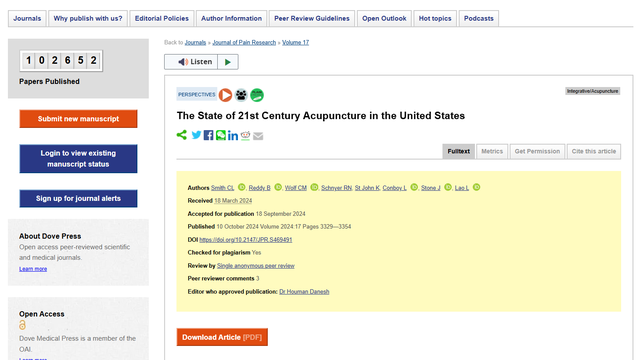This screenshot has width=640, height=360.
Task: Open ORCID icon next to Smith CL
Action: (242, 187)
